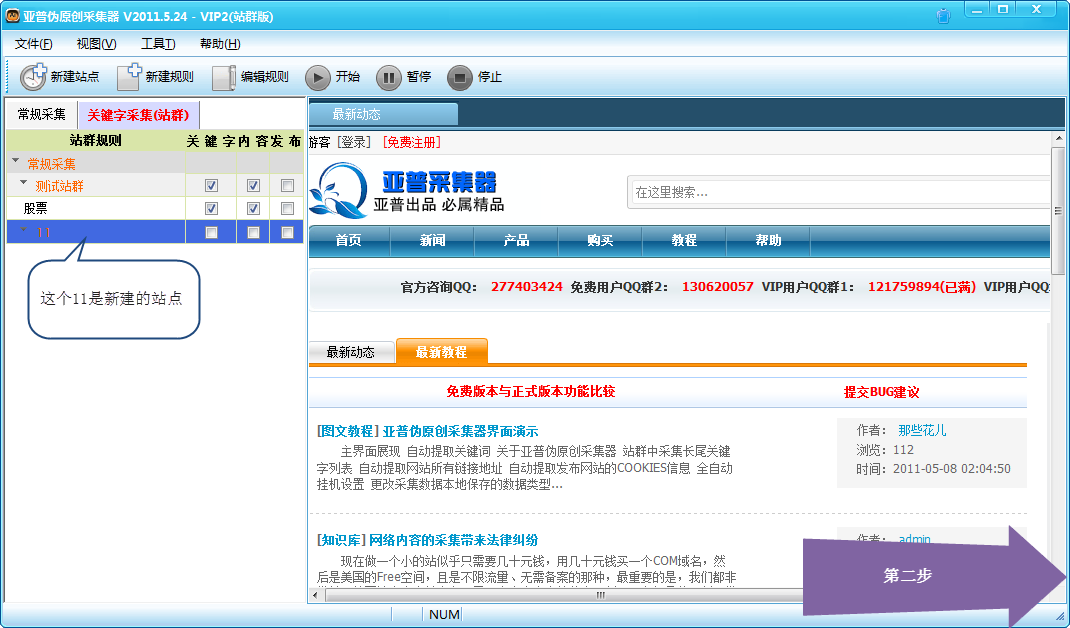
Task: Start collection with 开始 button
Action: (x=332, y=77)
